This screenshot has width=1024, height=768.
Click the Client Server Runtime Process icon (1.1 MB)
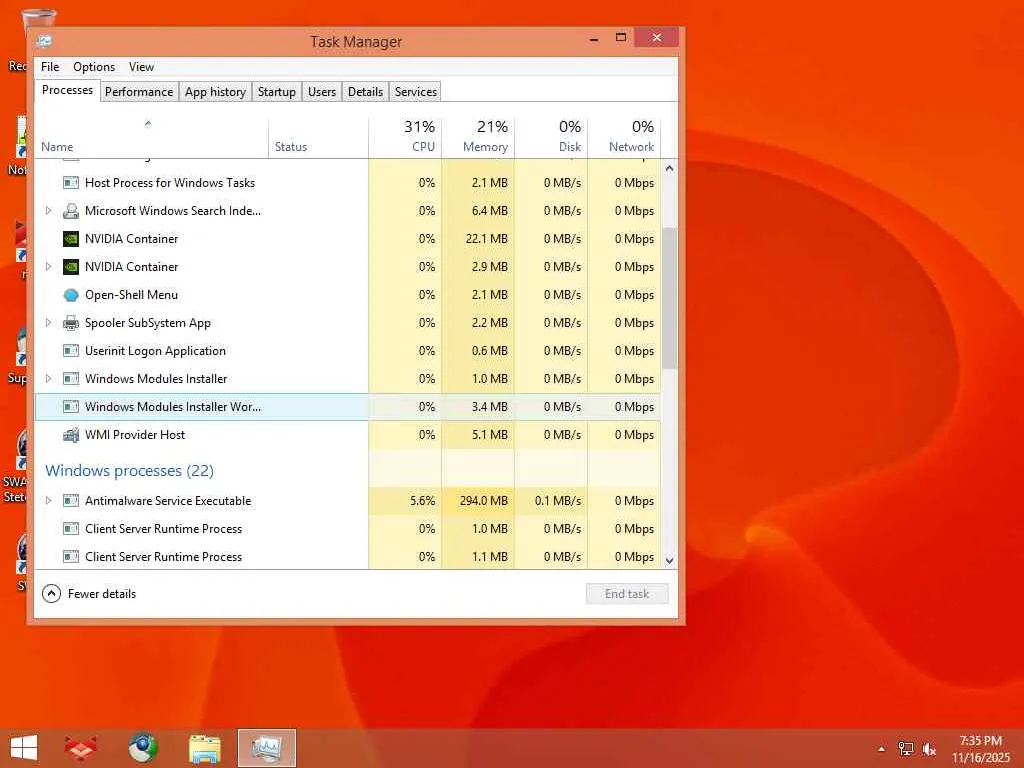pyautogui.click(x=71, y=557)
